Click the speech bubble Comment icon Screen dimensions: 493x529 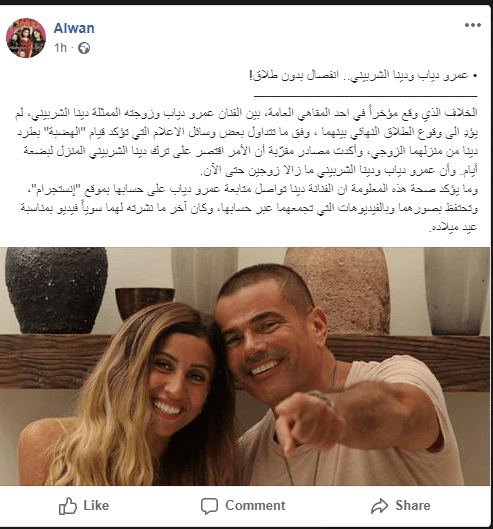point(209,506)
